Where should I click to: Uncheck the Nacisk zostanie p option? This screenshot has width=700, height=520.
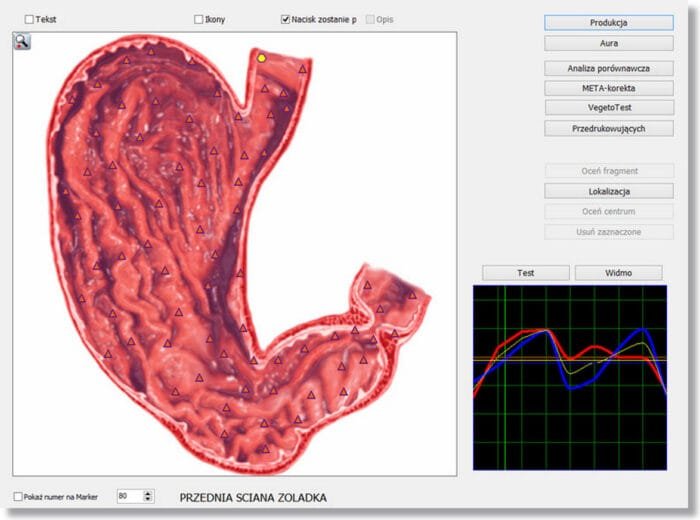[x=286, y=19]
